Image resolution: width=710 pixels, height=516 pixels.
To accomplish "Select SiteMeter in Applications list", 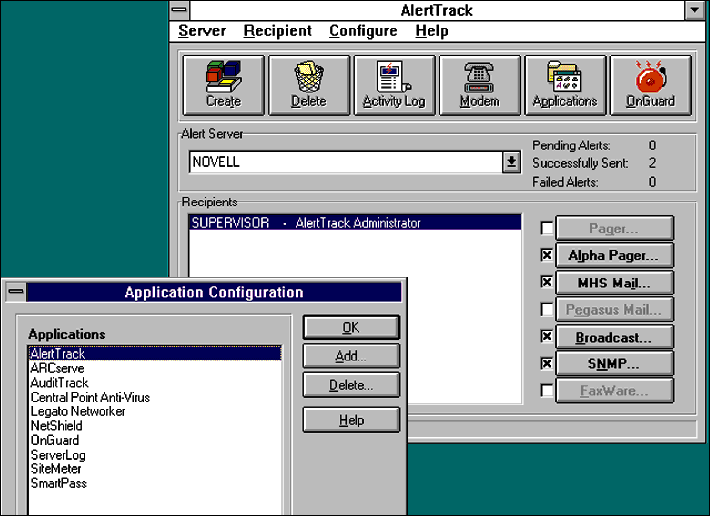I will click(155, 468).
